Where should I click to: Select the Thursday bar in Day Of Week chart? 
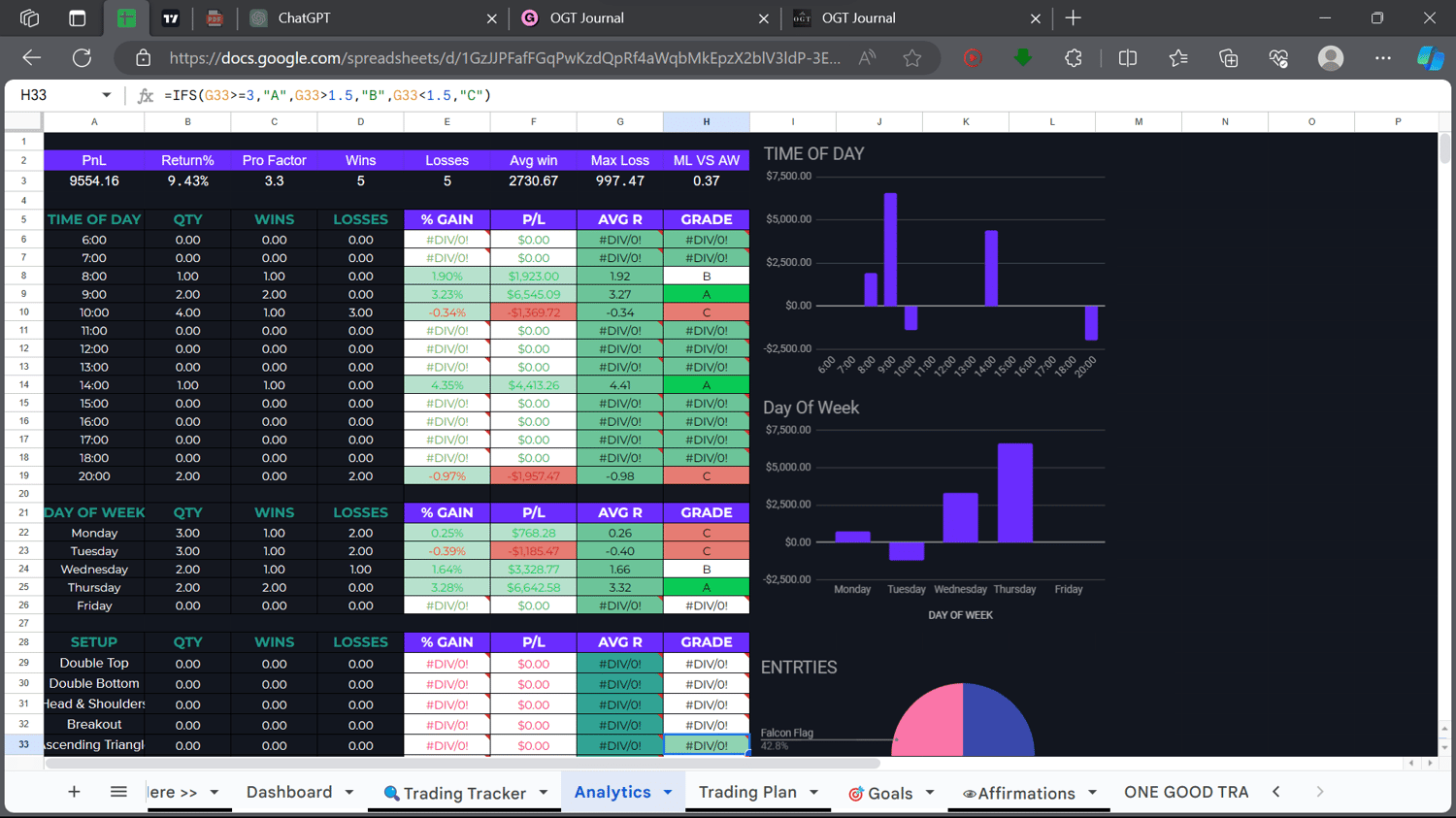(1015, 493)
